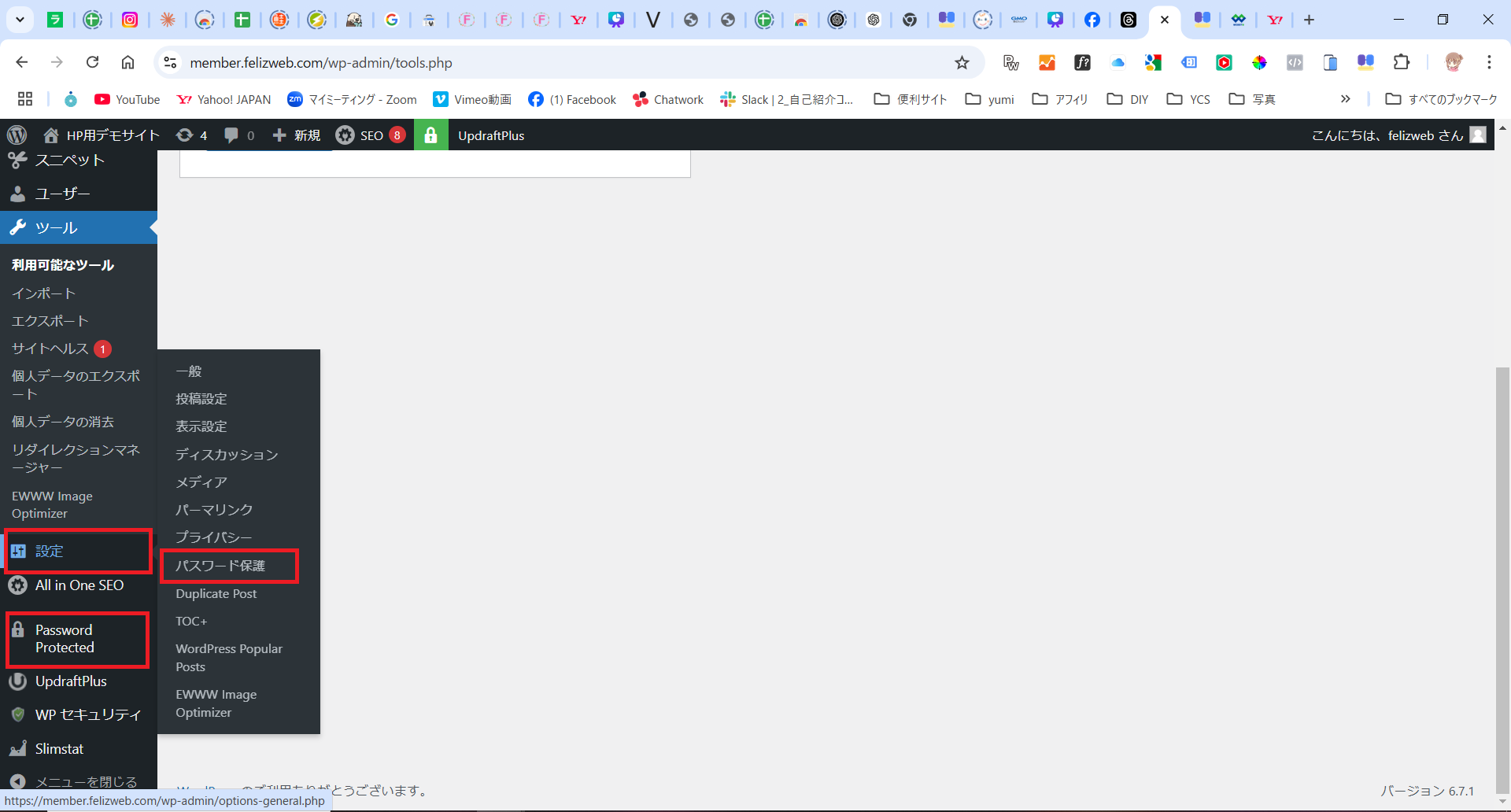Show more bookmarks with double chevron

coord(1346,99)
